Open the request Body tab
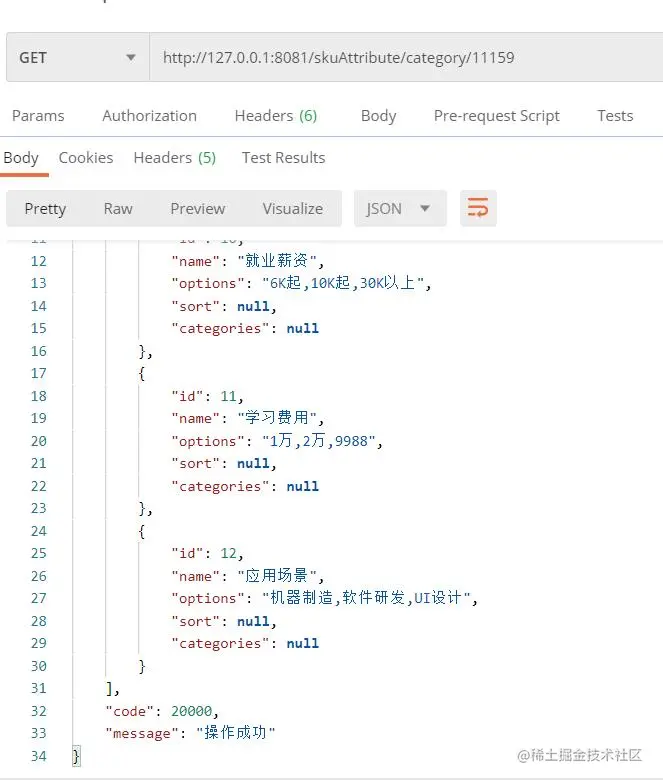The height and width of the screenshot is (784, 663). pos(378,115)
